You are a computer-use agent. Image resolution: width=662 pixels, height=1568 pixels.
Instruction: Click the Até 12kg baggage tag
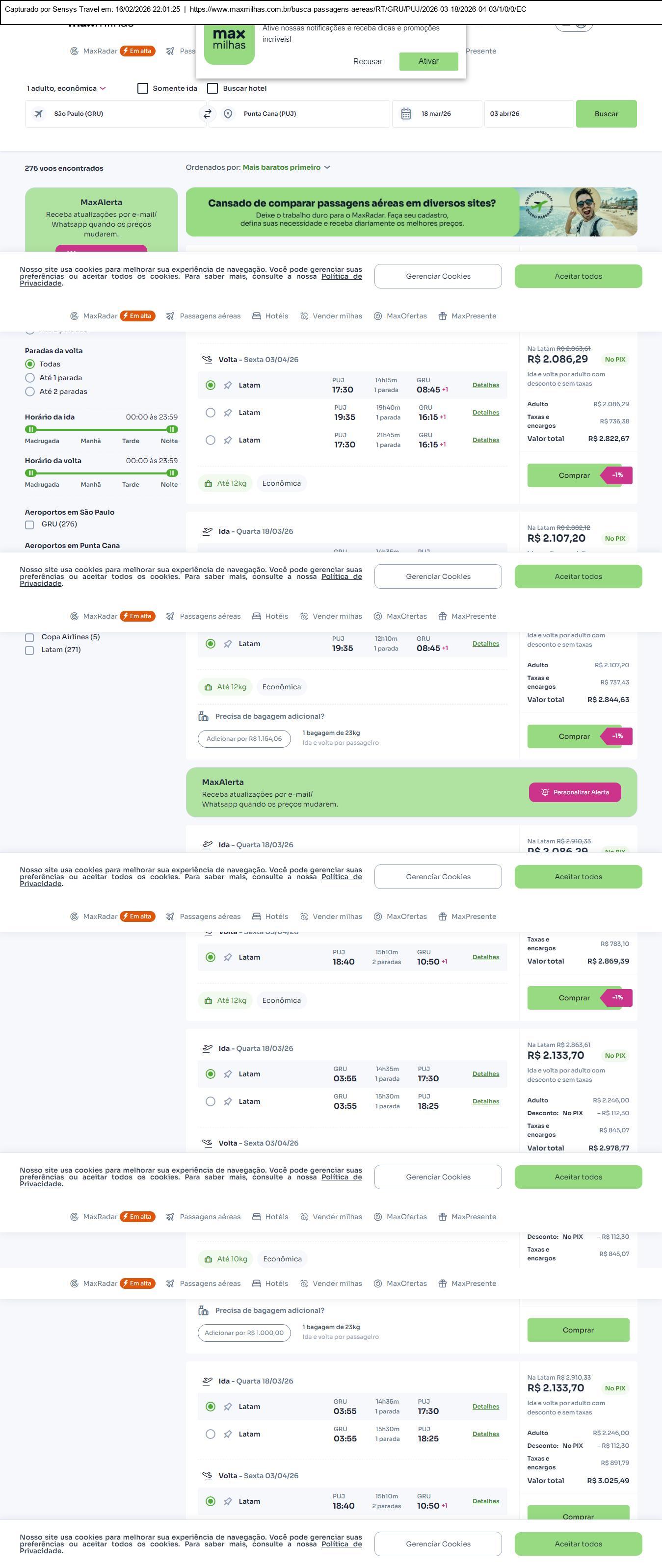tap(225, 483)
